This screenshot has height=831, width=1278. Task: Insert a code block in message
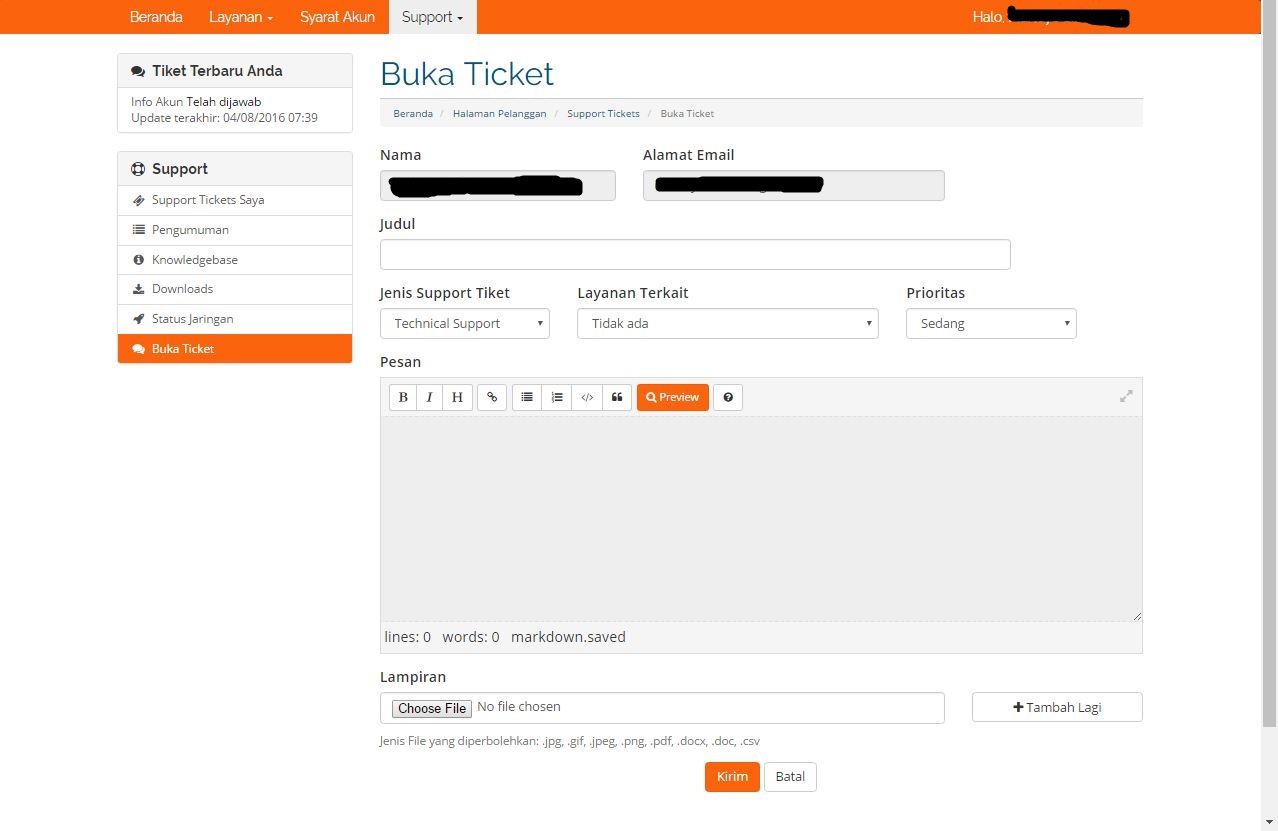point(587,397)
